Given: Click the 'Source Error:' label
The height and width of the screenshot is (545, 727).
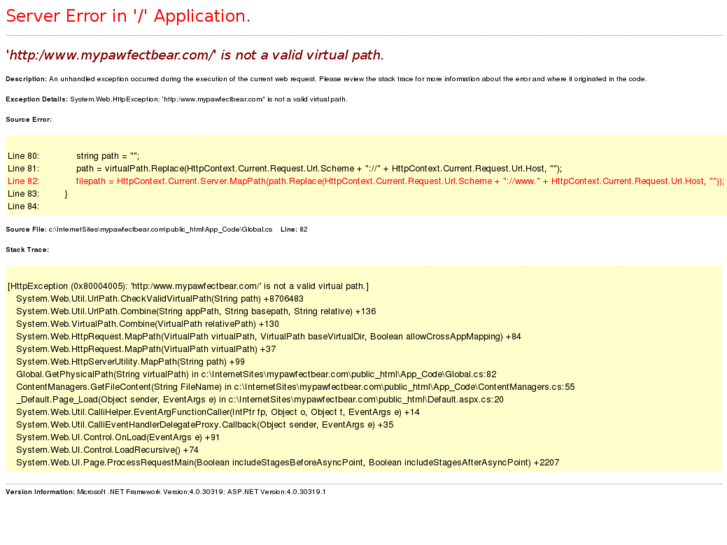Looking at the screenshot, I should coord(29,120).
